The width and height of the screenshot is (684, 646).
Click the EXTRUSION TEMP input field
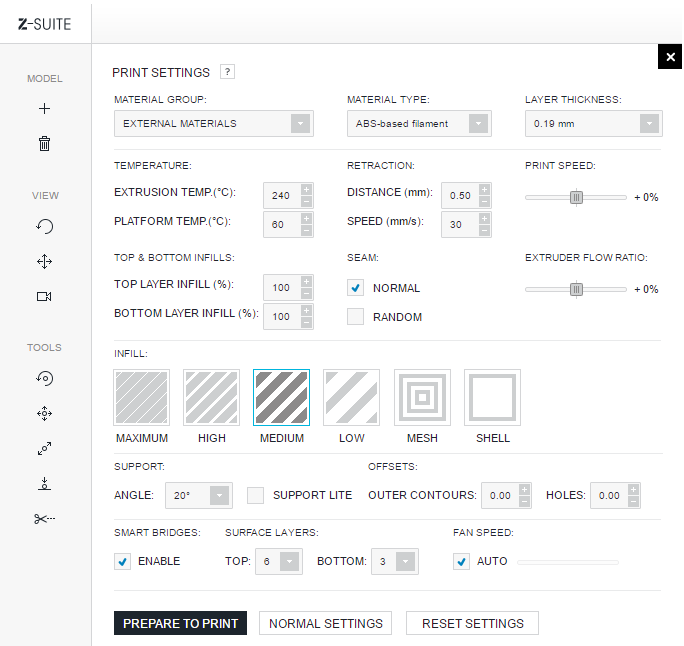click(x=280, y=196)
